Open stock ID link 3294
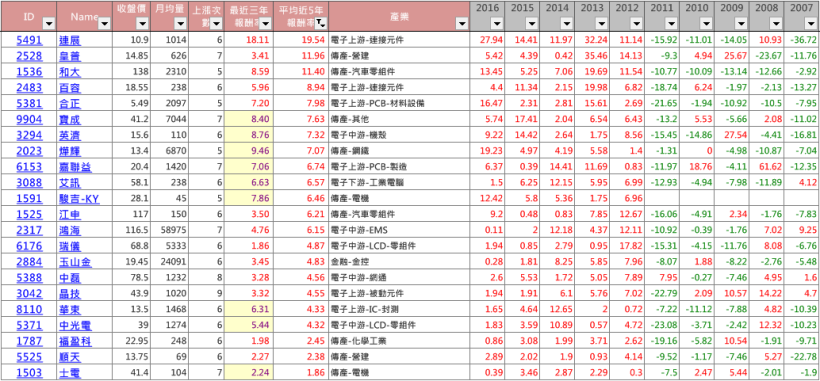 point(29,135)
